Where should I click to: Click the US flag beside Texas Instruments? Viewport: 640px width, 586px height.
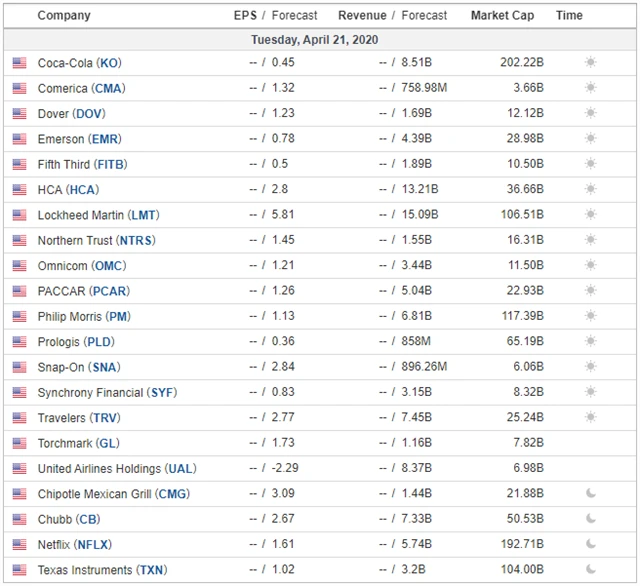(x=20, y=570)
